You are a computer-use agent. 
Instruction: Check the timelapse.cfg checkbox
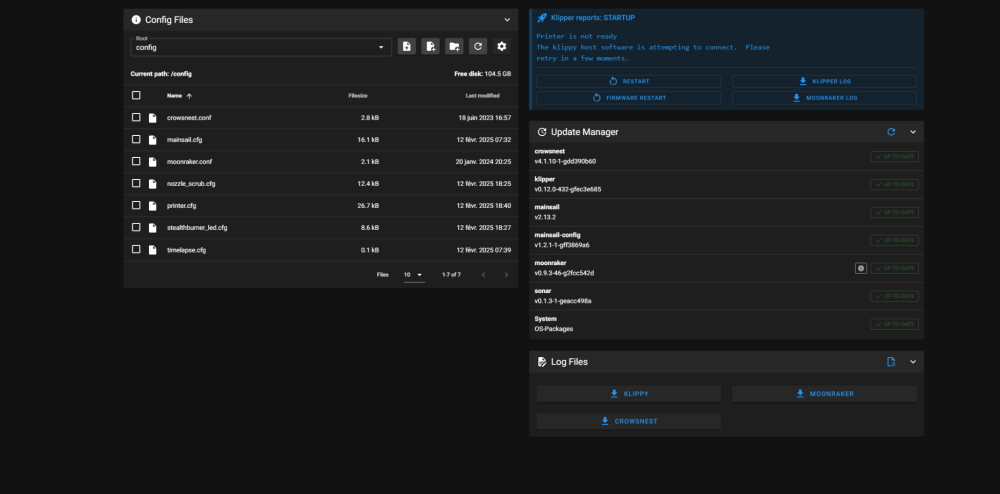coord(136,249)
